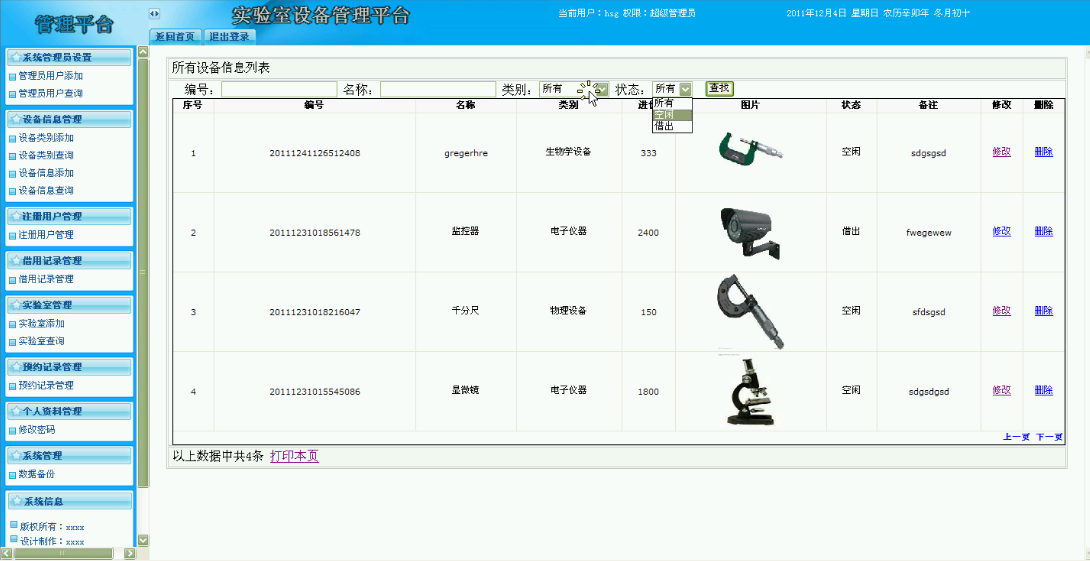Select the 退出登录 tab
The image size is (1090, 561).
pyautogui.click(x=229, y=36)
